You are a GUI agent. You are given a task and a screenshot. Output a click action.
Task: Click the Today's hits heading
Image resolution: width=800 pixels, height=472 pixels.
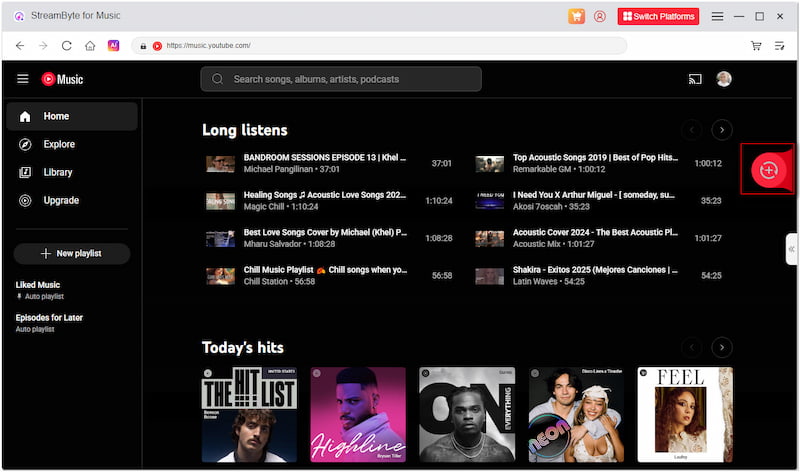pyautogui.click(x=243, y=348)
